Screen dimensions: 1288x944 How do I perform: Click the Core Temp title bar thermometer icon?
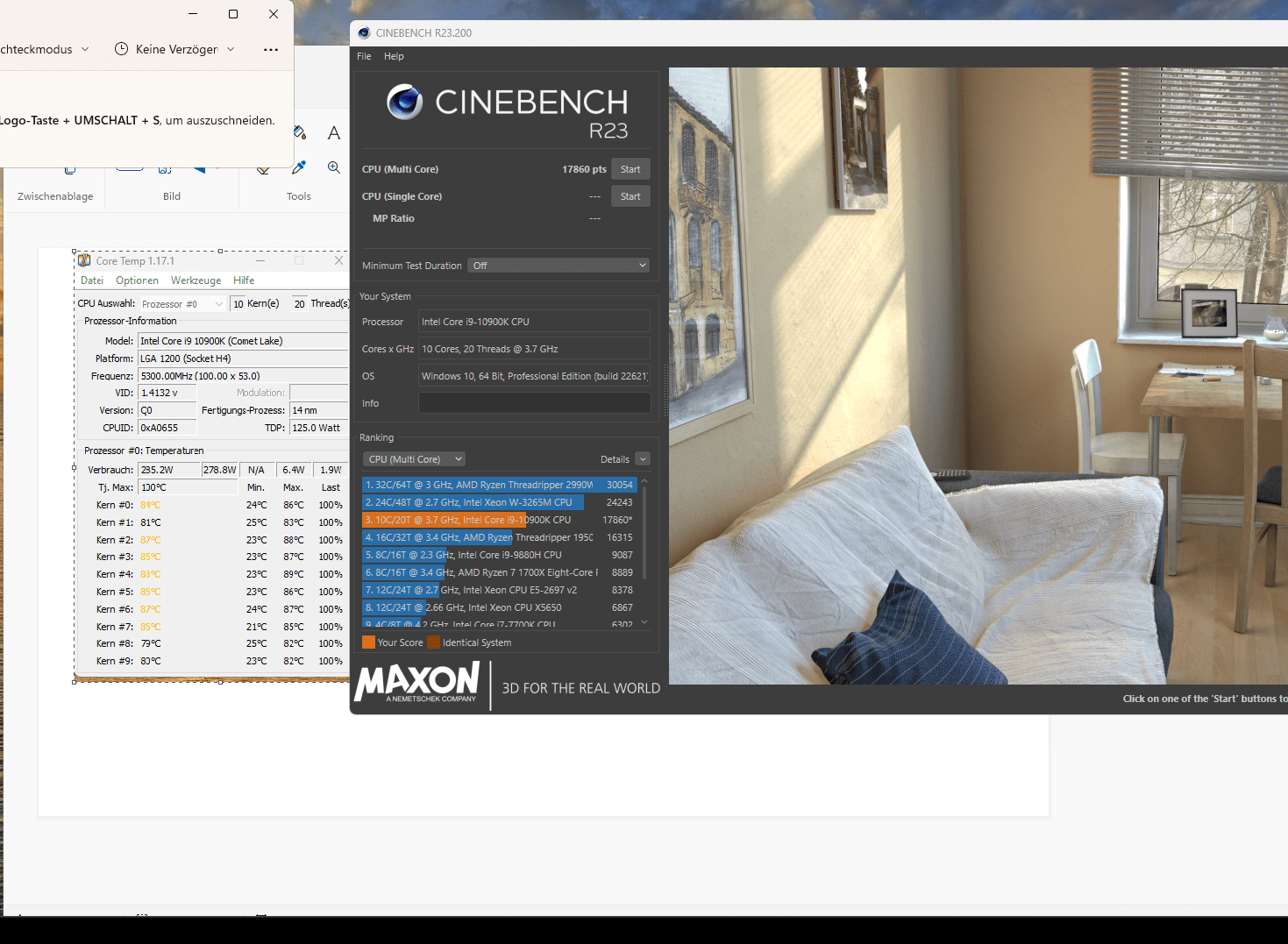pyautogui.click(x=84, y=260)
